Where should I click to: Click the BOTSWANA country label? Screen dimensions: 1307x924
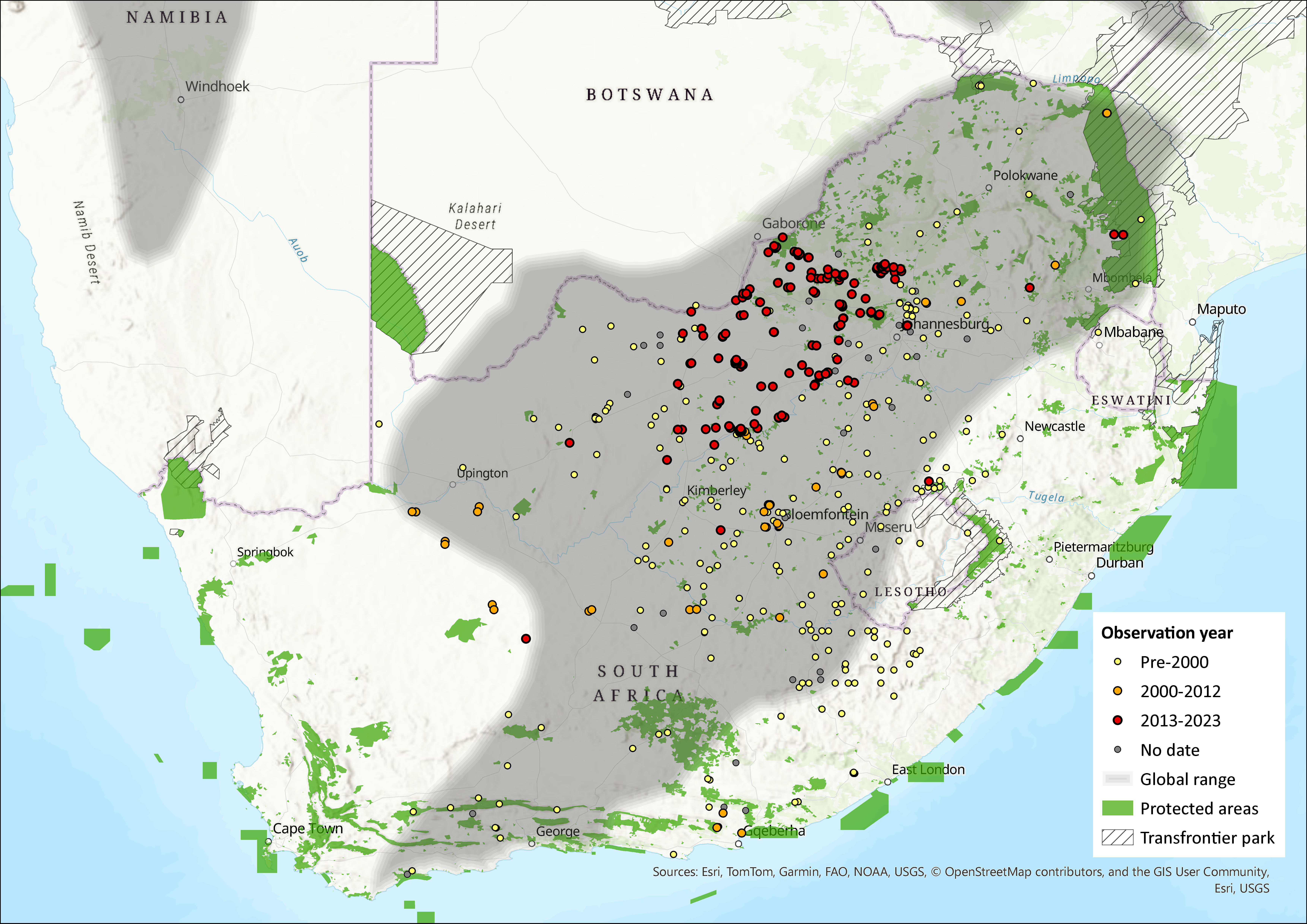(x=650, y=94)
